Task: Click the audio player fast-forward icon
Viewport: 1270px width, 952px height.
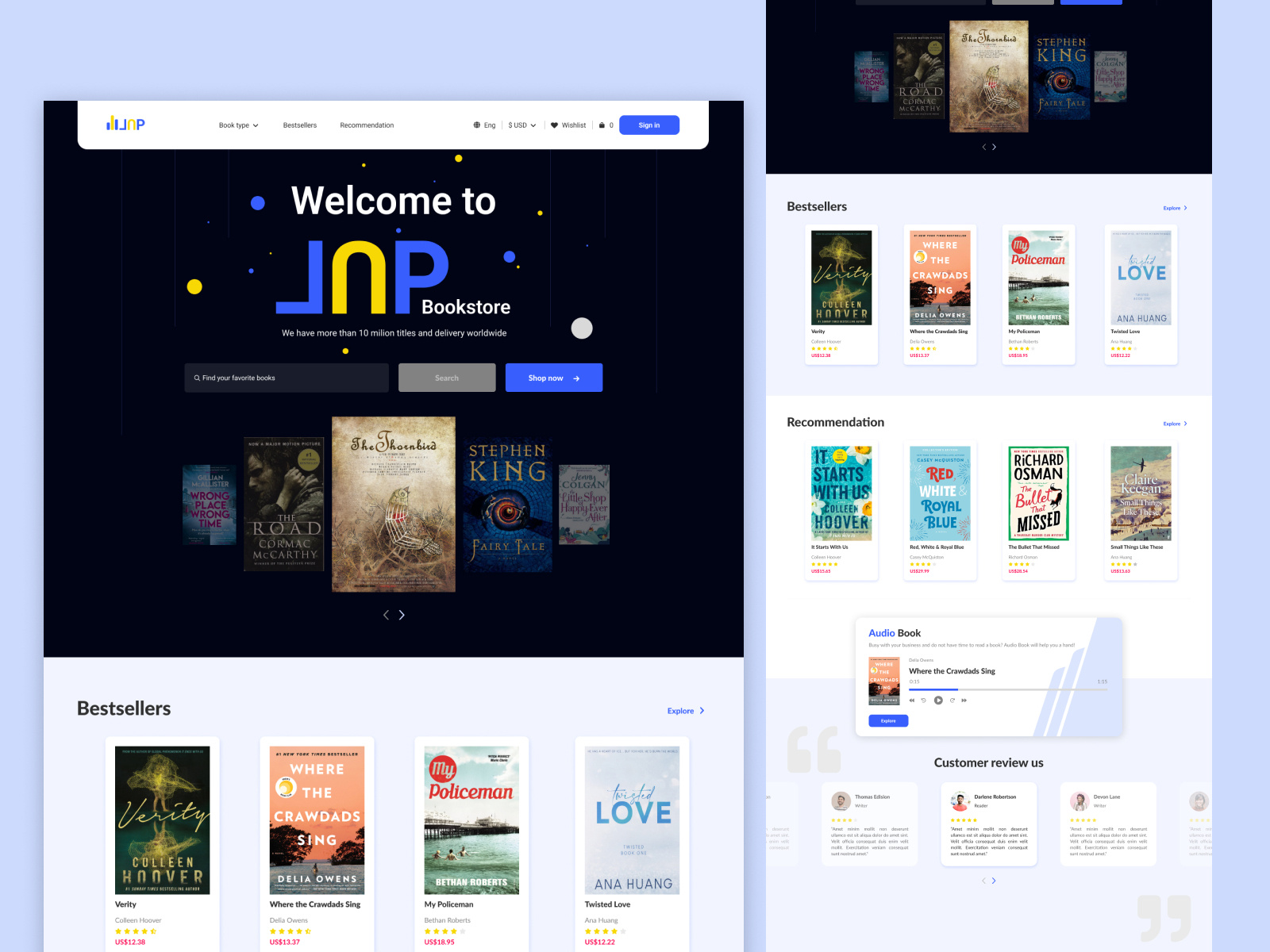Action: 964,701
